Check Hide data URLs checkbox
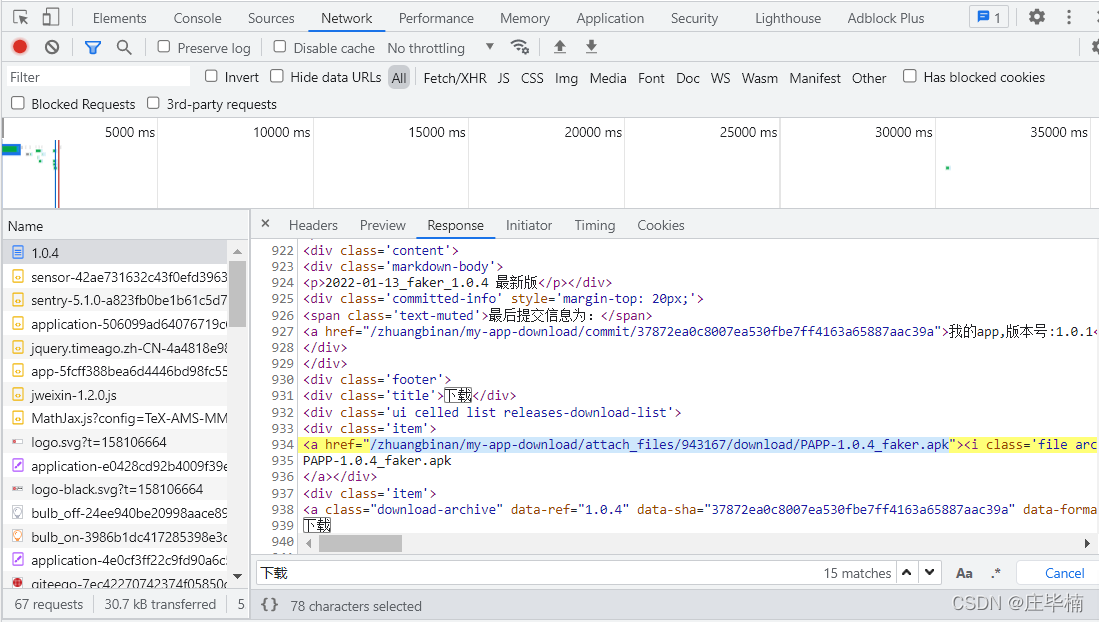The height and width of the screenshot is (622, 1099). pyautogui.click(x=277, y=76)
